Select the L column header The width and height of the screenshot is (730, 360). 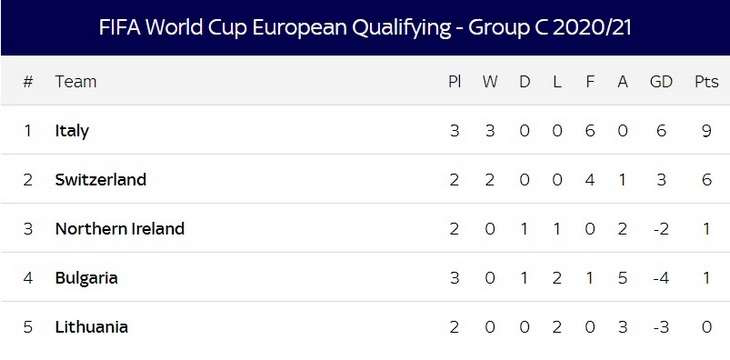click(x=557, y=82)
